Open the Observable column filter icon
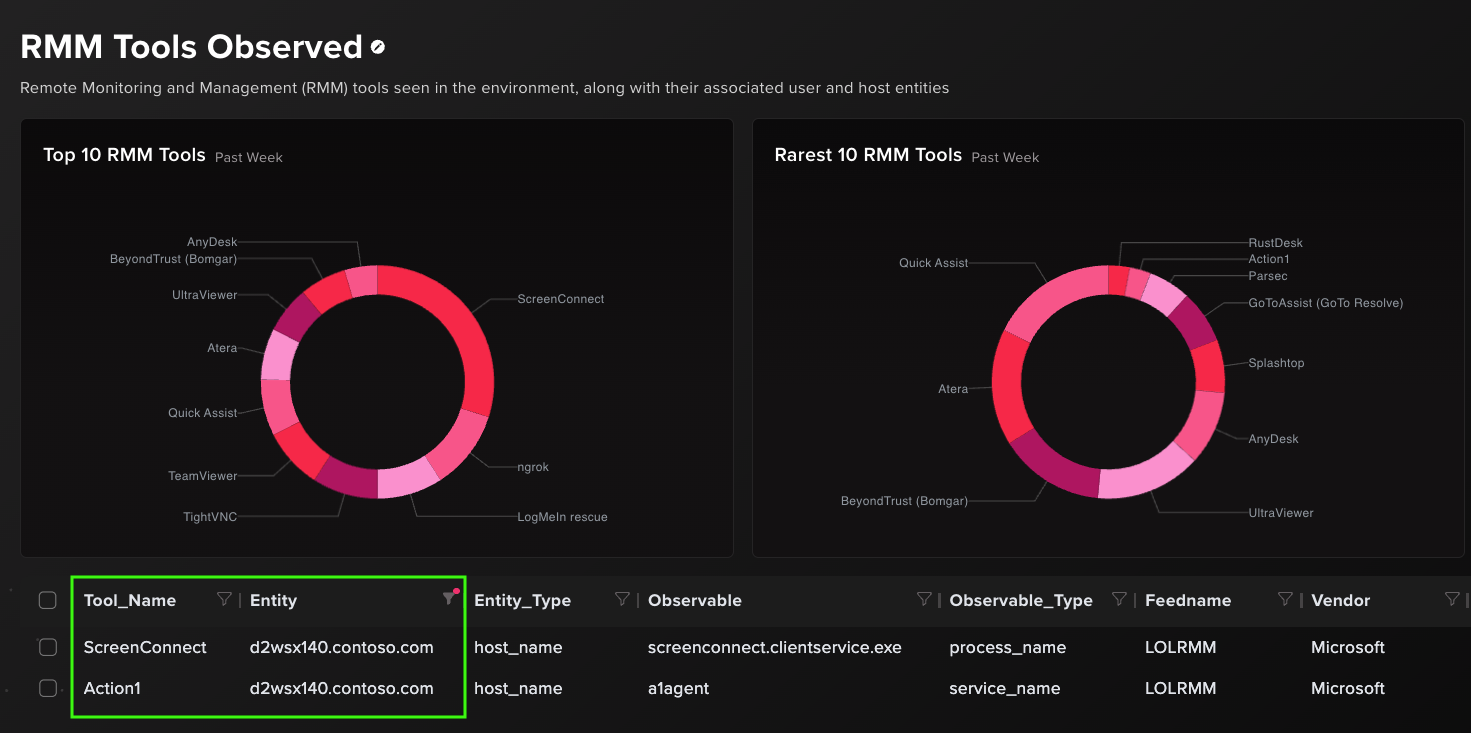This screenshot has width=1471, height=733. click(924, 599)
